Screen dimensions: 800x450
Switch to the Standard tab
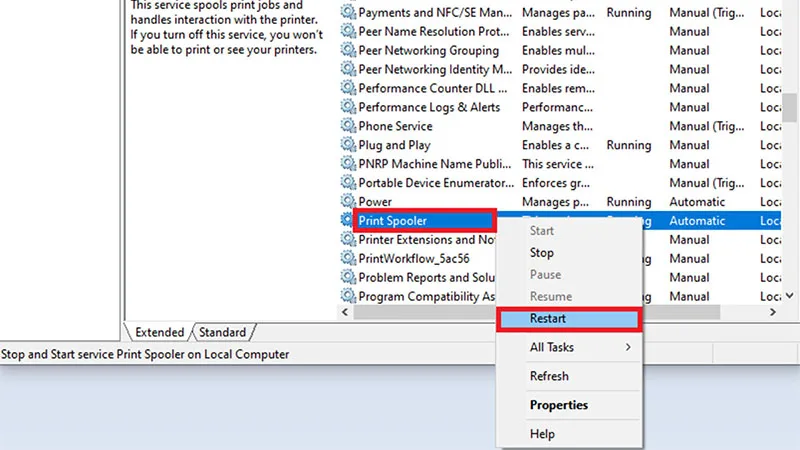(x=222, y=333)
